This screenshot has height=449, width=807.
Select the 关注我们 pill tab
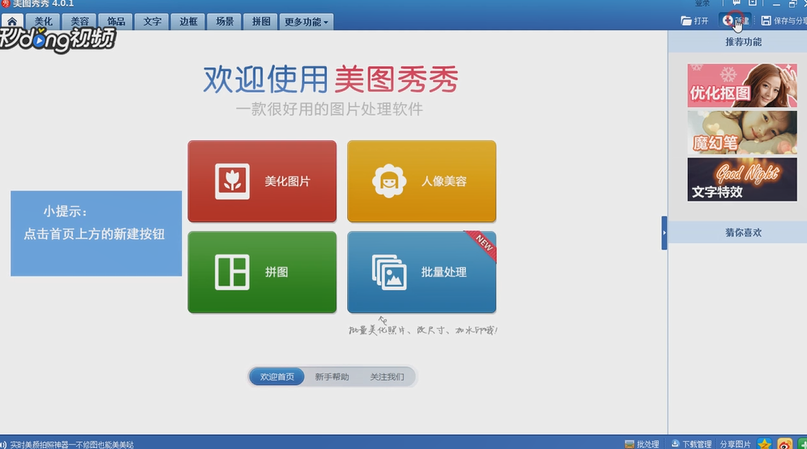[387, 377]
